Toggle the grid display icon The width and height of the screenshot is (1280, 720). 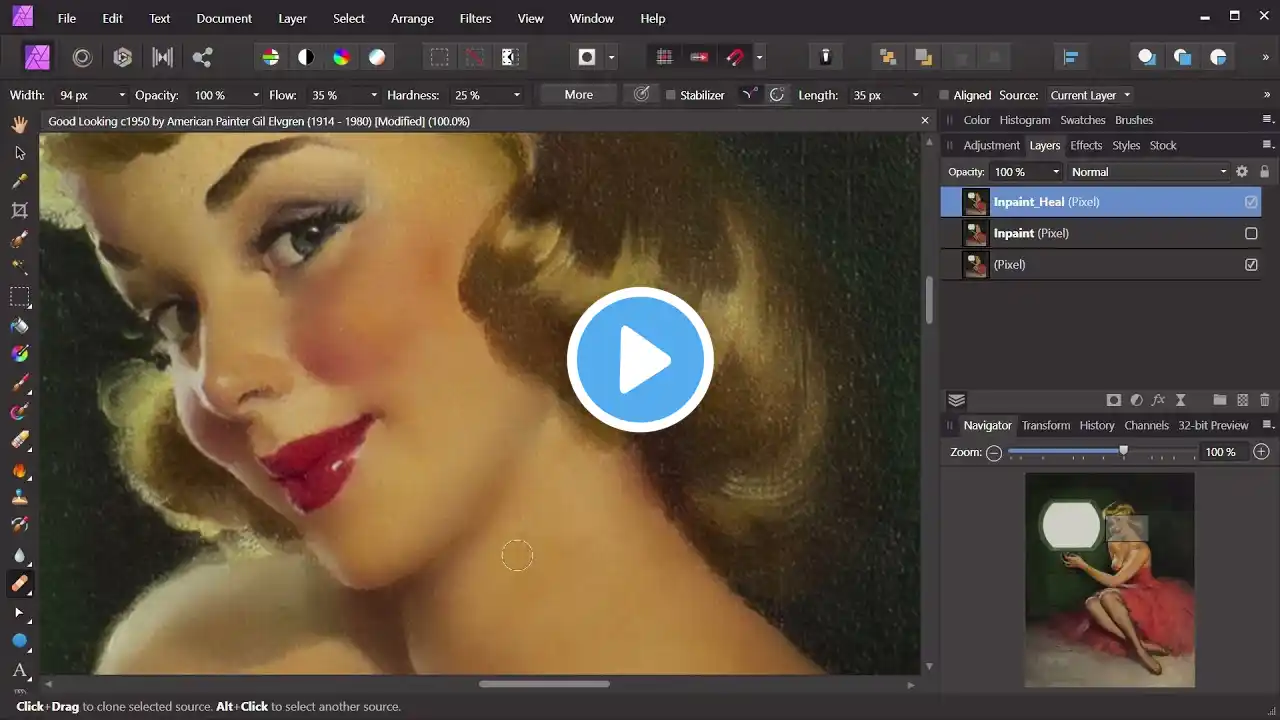664,57
